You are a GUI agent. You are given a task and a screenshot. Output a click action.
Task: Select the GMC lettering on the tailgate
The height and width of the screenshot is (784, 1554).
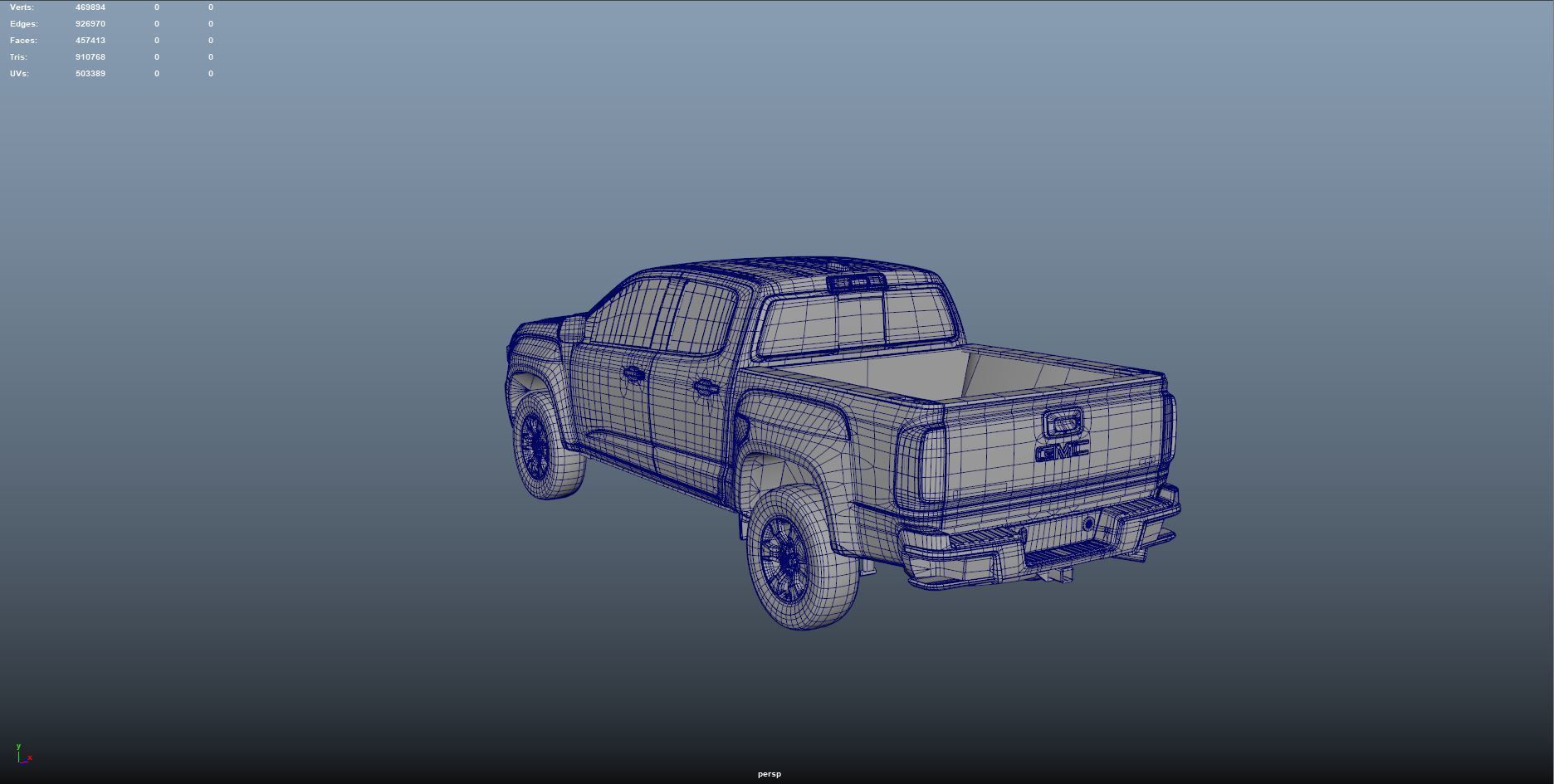1062,451
